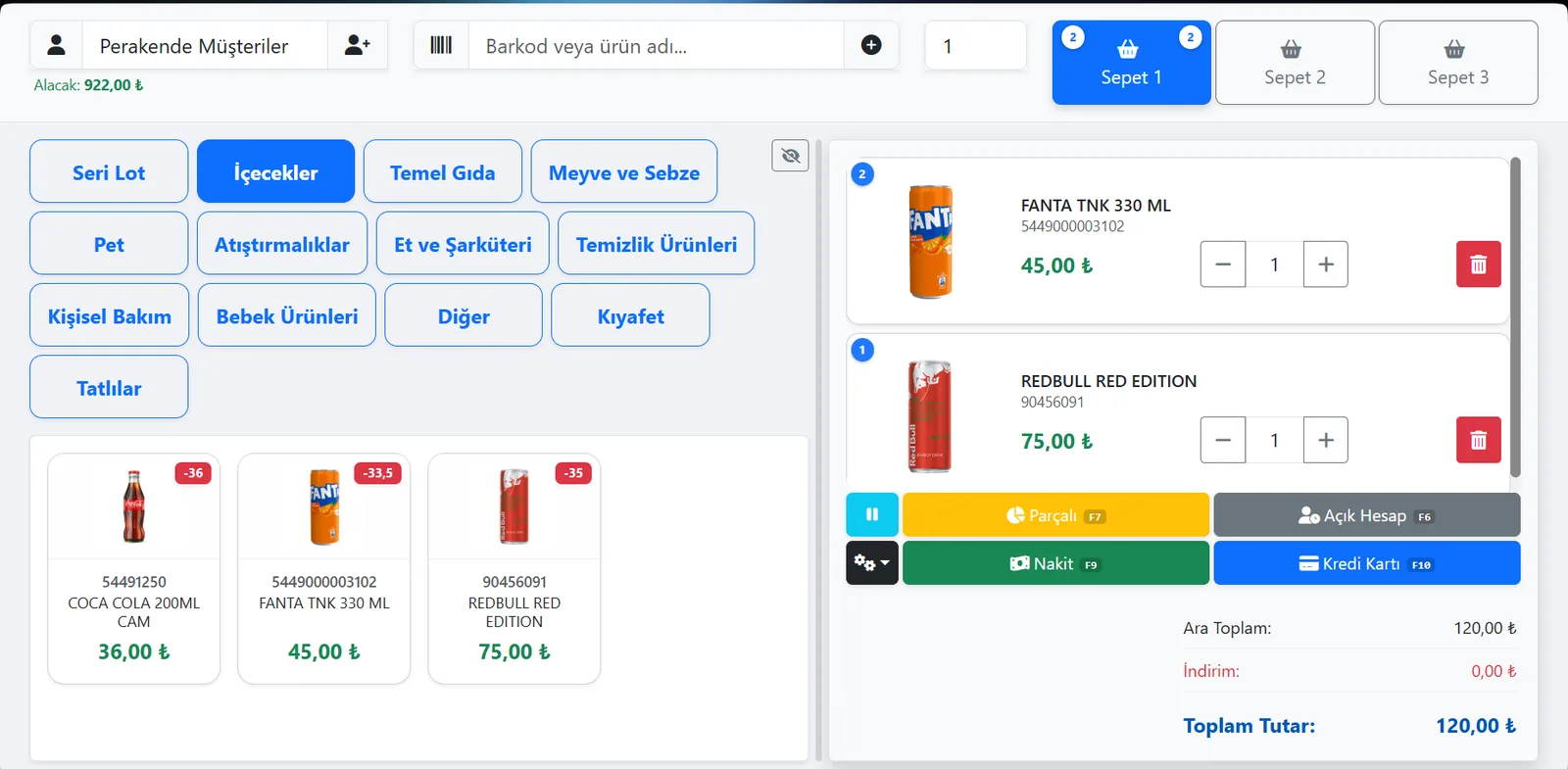Image resolution: width=1568 pixels, height=769 pixels.
Task: Open the Temizlik Ürünleri category
Action: pyautogui.click(x=657, y=243)
